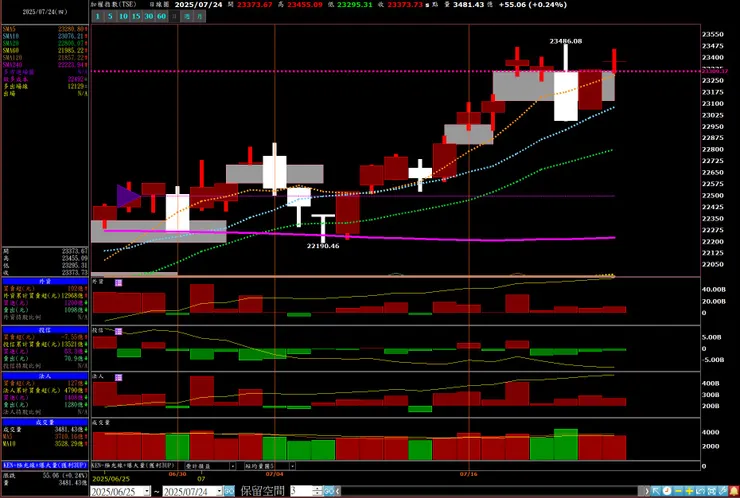The height and width of the screenshot is (498, 740).
Task: Click the 保留空間 number input field
Action: pos(301,491)
